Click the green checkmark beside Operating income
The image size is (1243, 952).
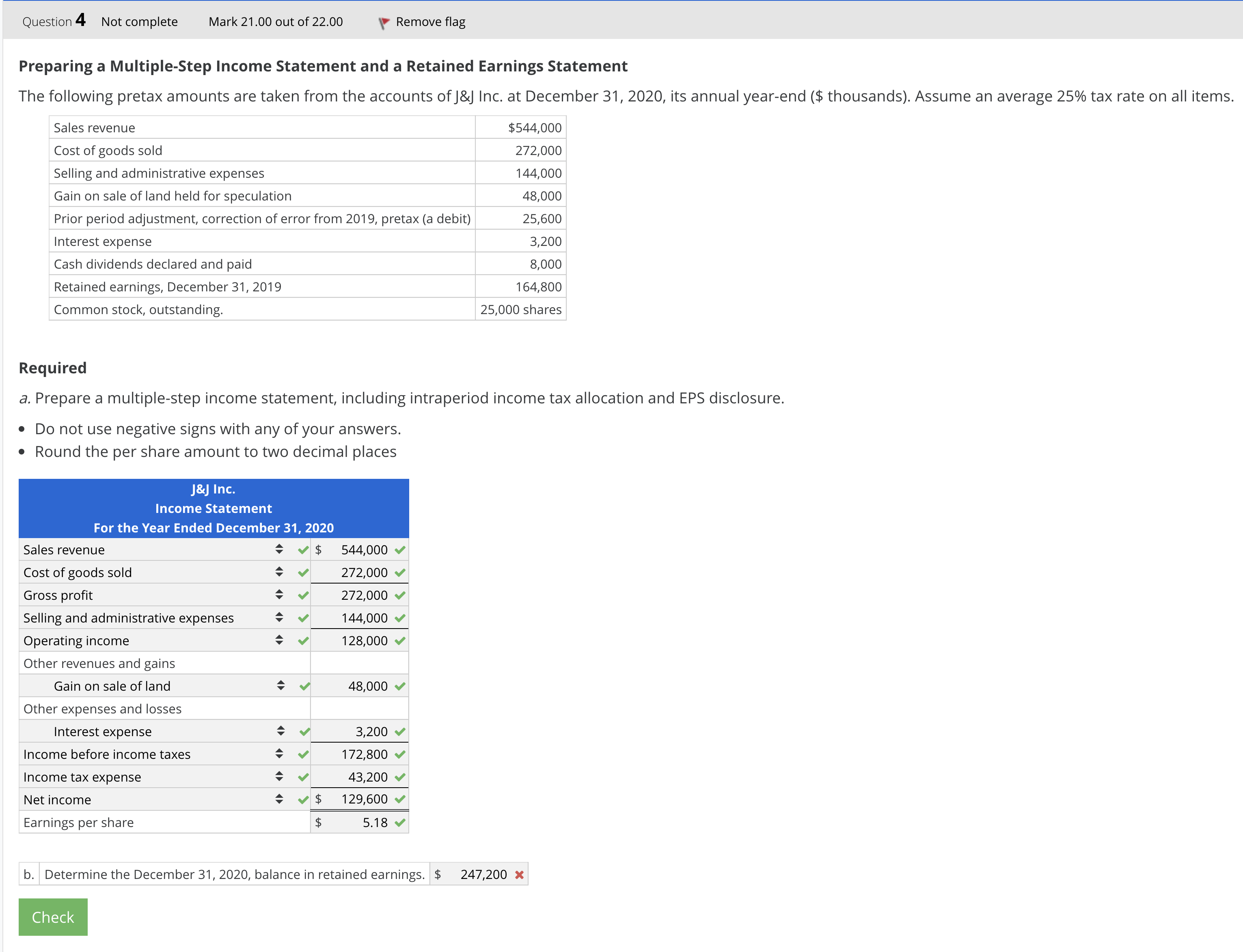click(x=401, y=640)
